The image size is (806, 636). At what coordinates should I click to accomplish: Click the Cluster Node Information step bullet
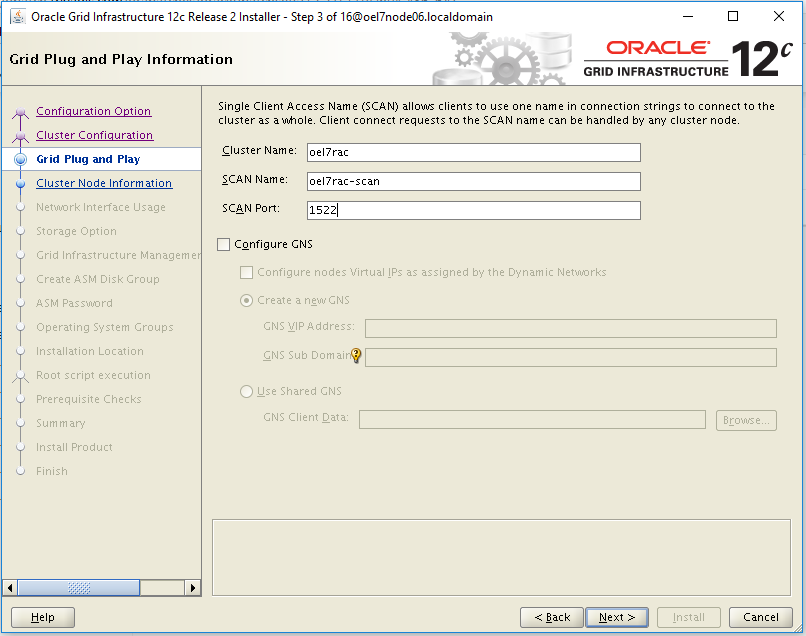tap(20, 184)
